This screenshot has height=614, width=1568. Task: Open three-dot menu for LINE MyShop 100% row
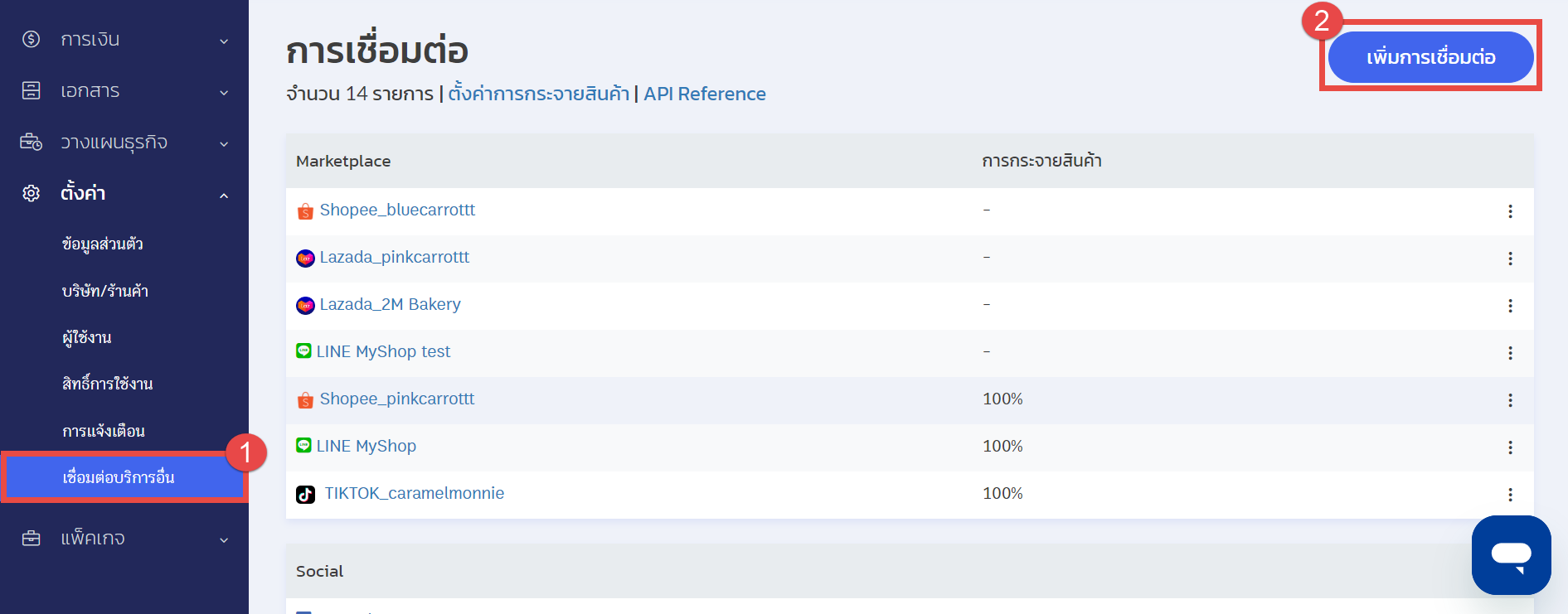coord(1510,447)
